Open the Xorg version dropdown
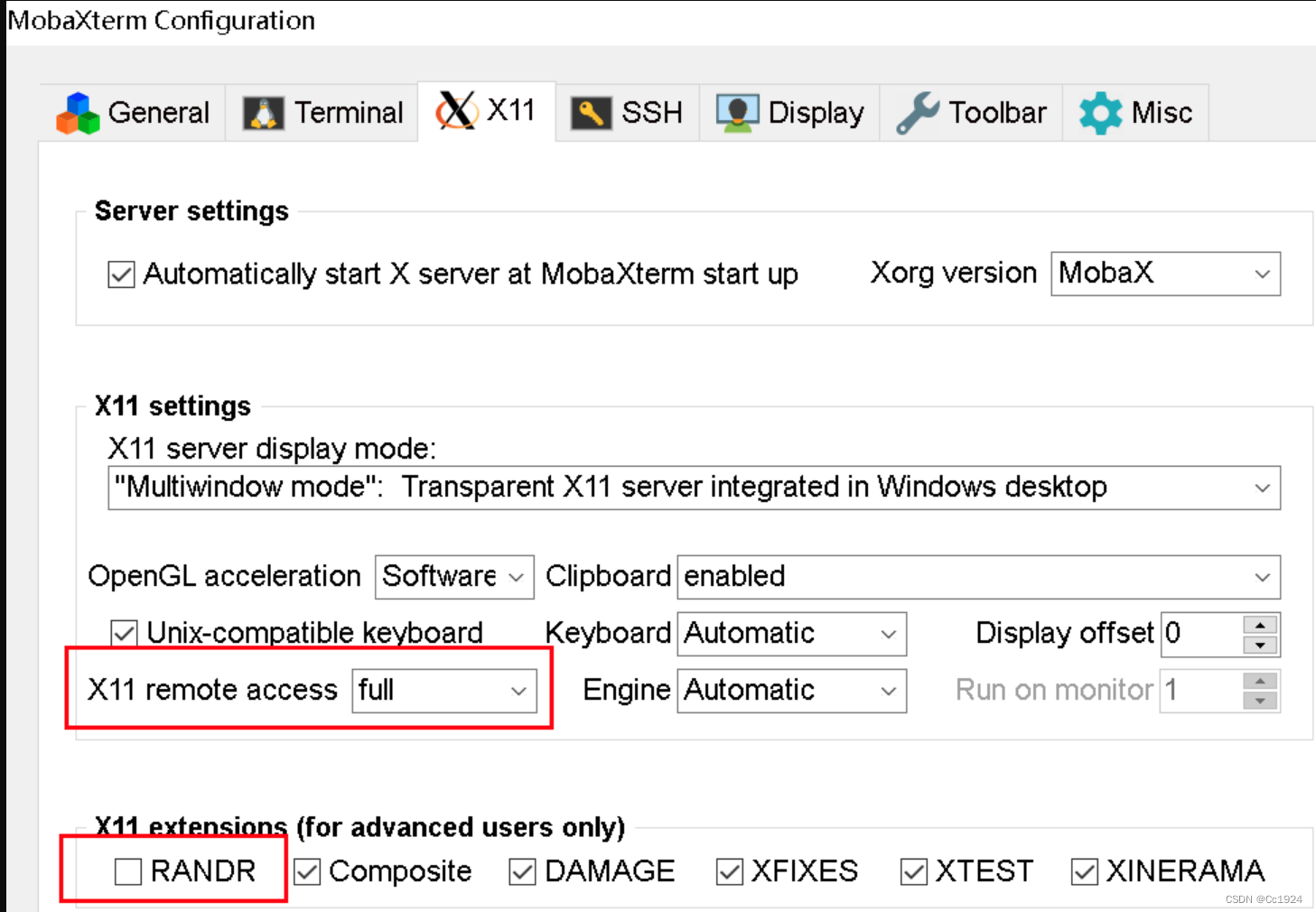Screen dimensions: 1316x912 tap(1165, 274)
